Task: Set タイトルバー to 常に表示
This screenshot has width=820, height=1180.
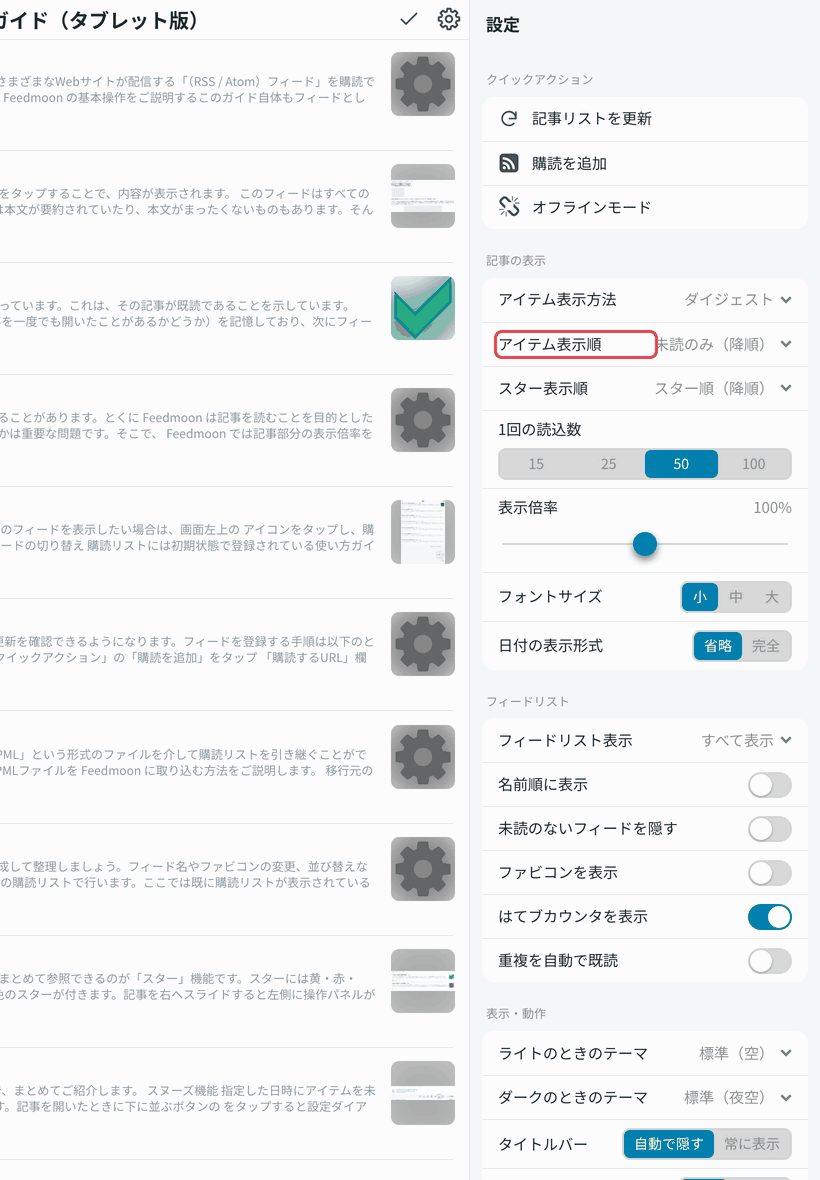Action: point(752,1144)
